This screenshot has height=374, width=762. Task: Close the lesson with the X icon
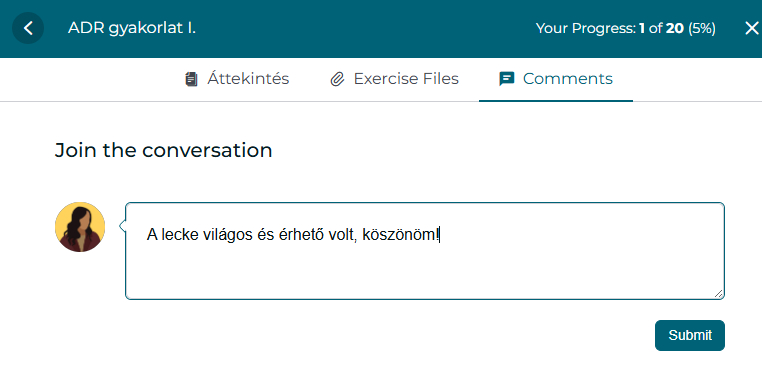coord(751,28)
